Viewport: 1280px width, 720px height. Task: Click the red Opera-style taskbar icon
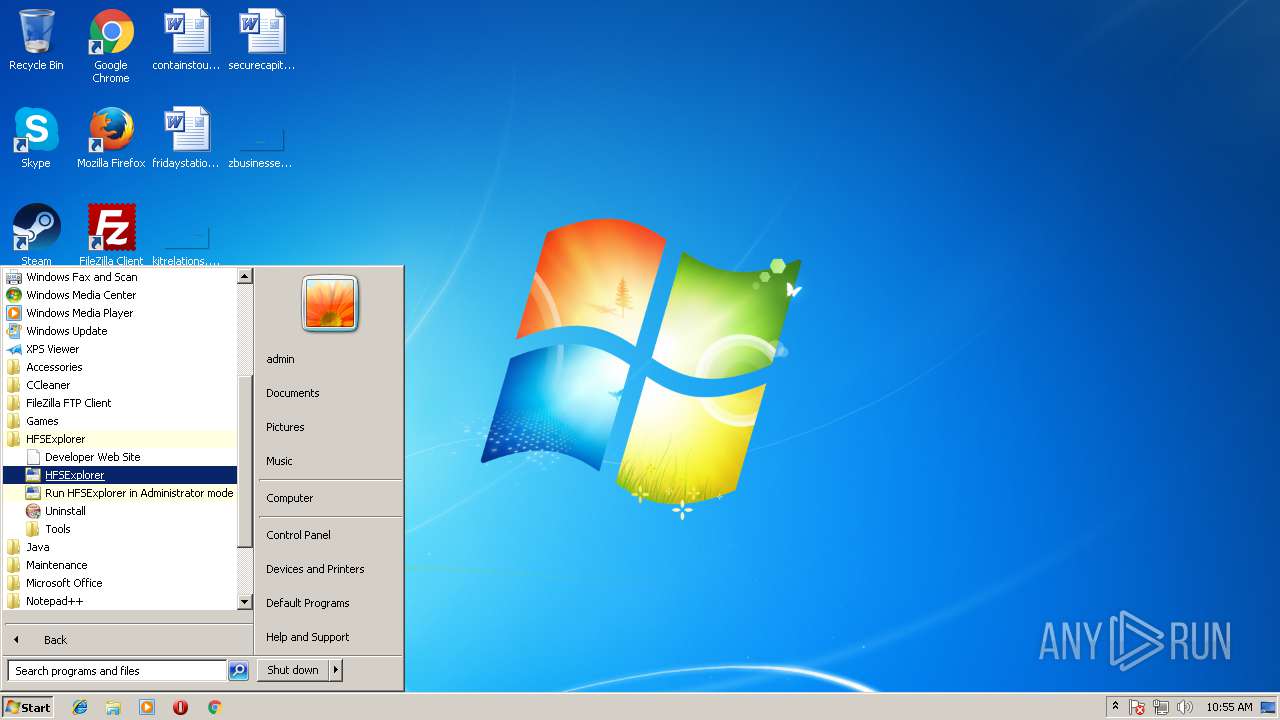[180, 707]
